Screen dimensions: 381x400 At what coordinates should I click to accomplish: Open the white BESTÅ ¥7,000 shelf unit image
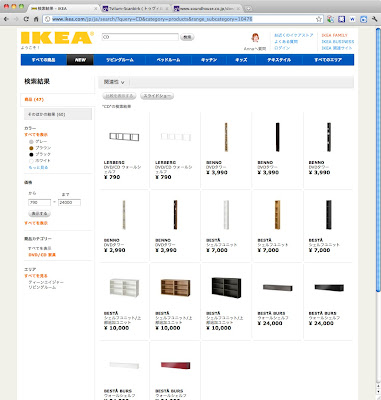pyautogui.click(x=226, y=215)
